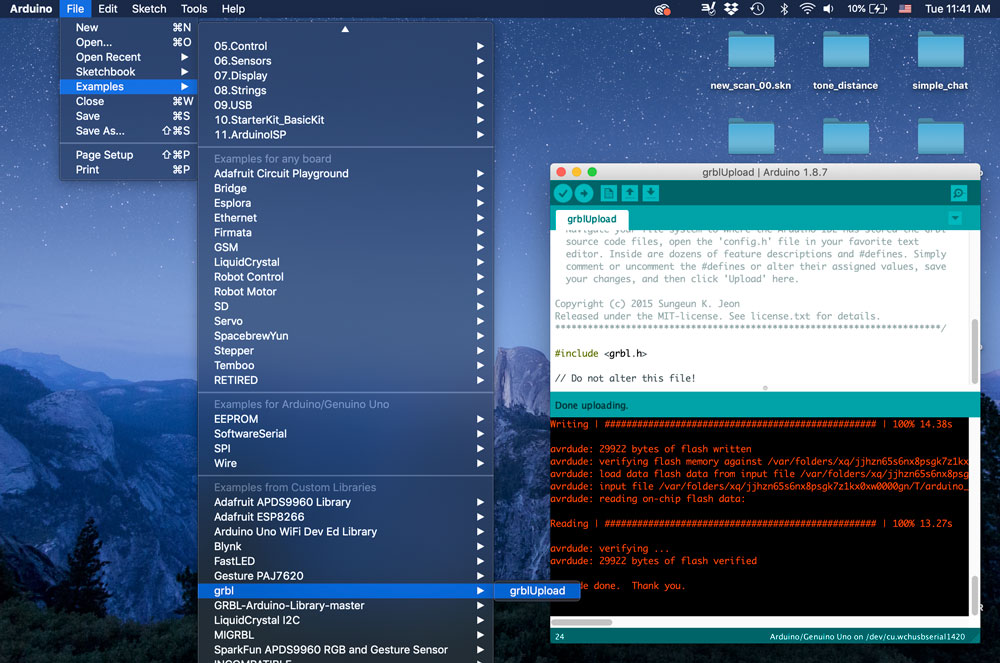Expand LiquidCrystal I2C examples submenu
The image size is (1000, 663).
coord(346,620)
